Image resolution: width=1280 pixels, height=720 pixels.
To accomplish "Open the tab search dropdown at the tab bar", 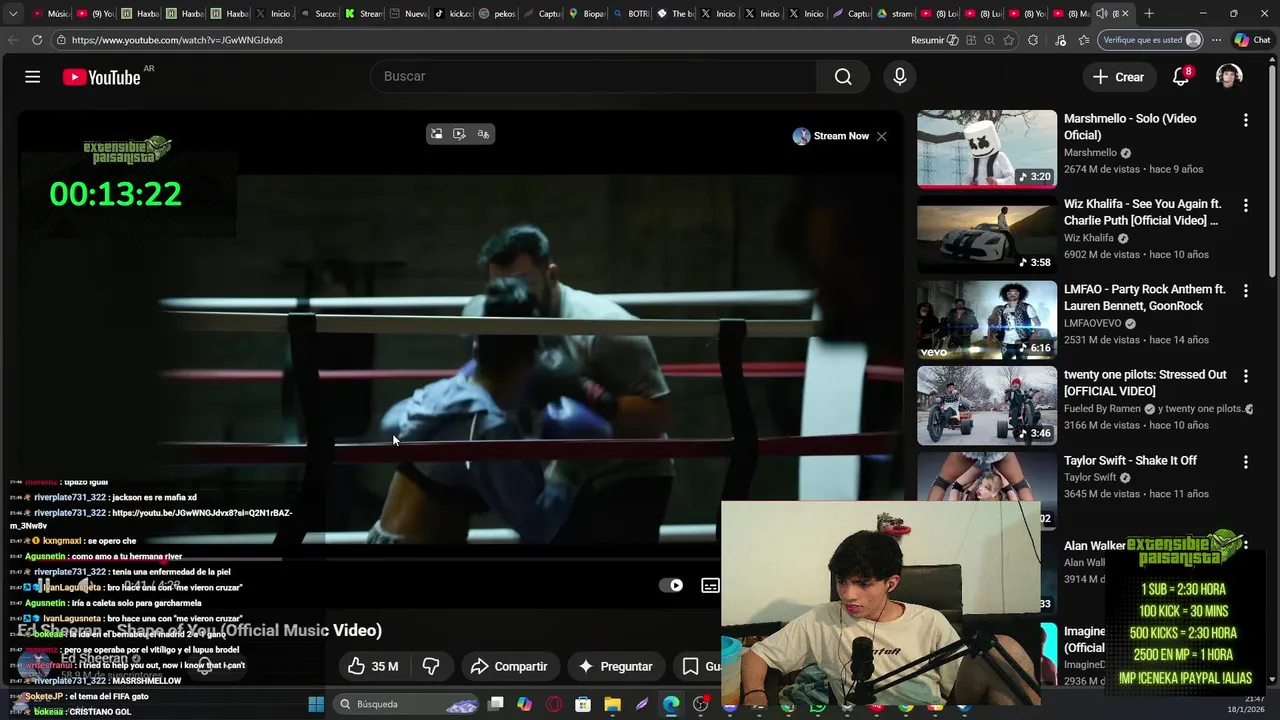I will 13,13.
